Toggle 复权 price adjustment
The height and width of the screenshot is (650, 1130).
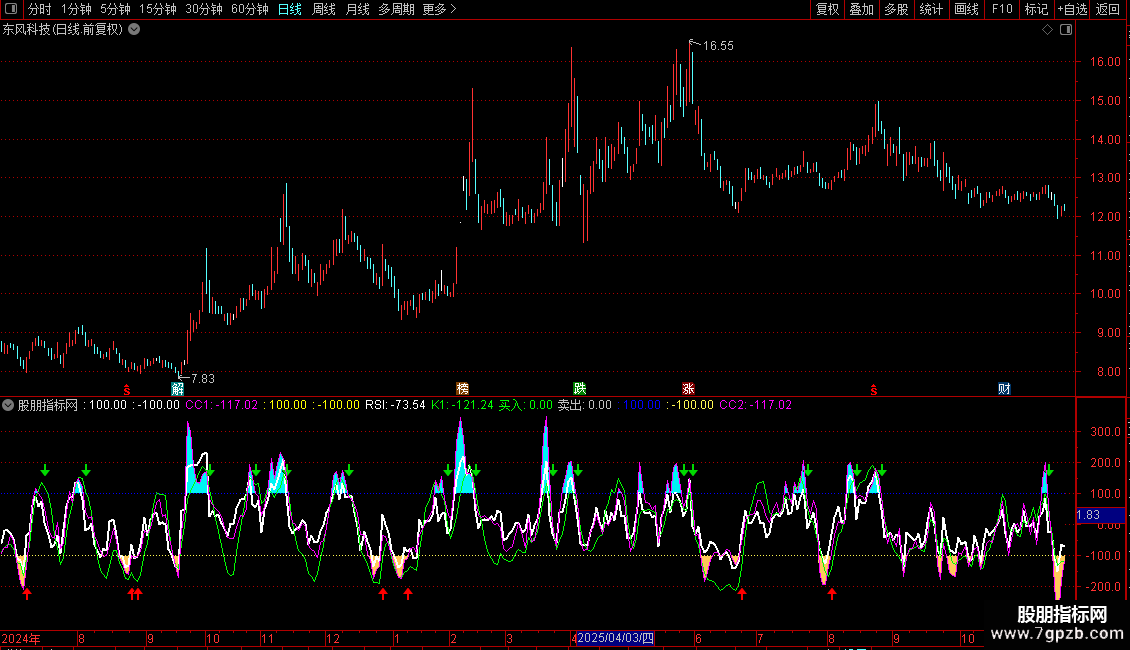828,9
